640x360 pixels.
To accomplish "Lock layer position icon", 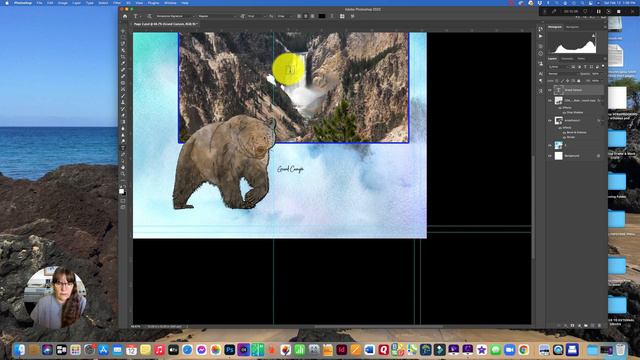I will click(567, 81).
